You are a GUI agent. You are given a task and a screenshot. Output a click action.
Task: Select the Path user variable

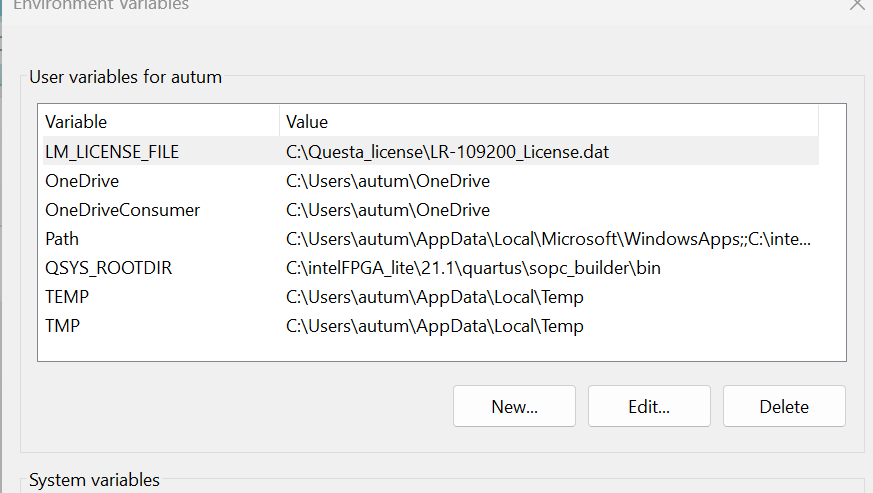[x=62, y=239]
